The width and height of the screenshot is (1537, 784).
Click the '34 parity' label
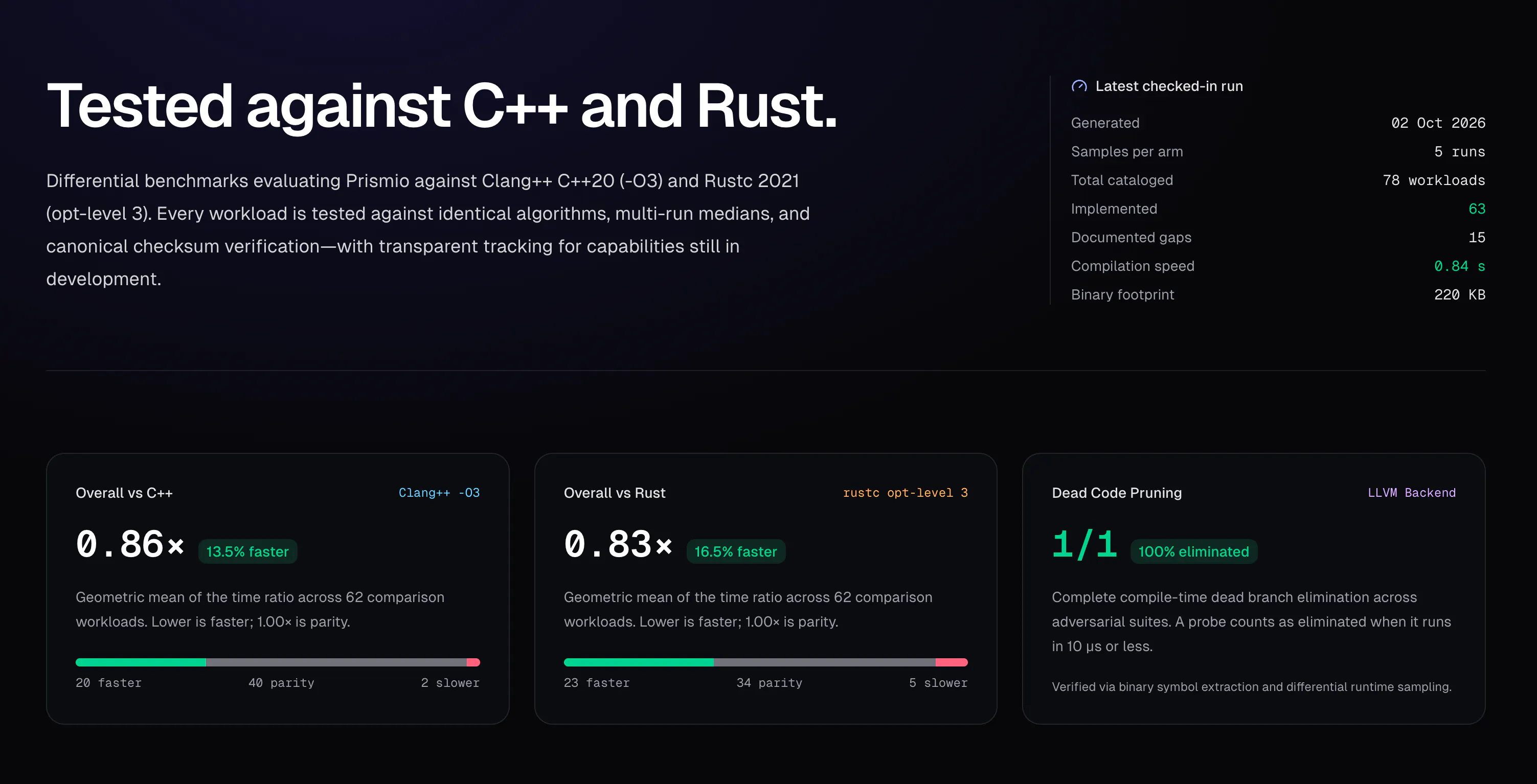point(769,683)
